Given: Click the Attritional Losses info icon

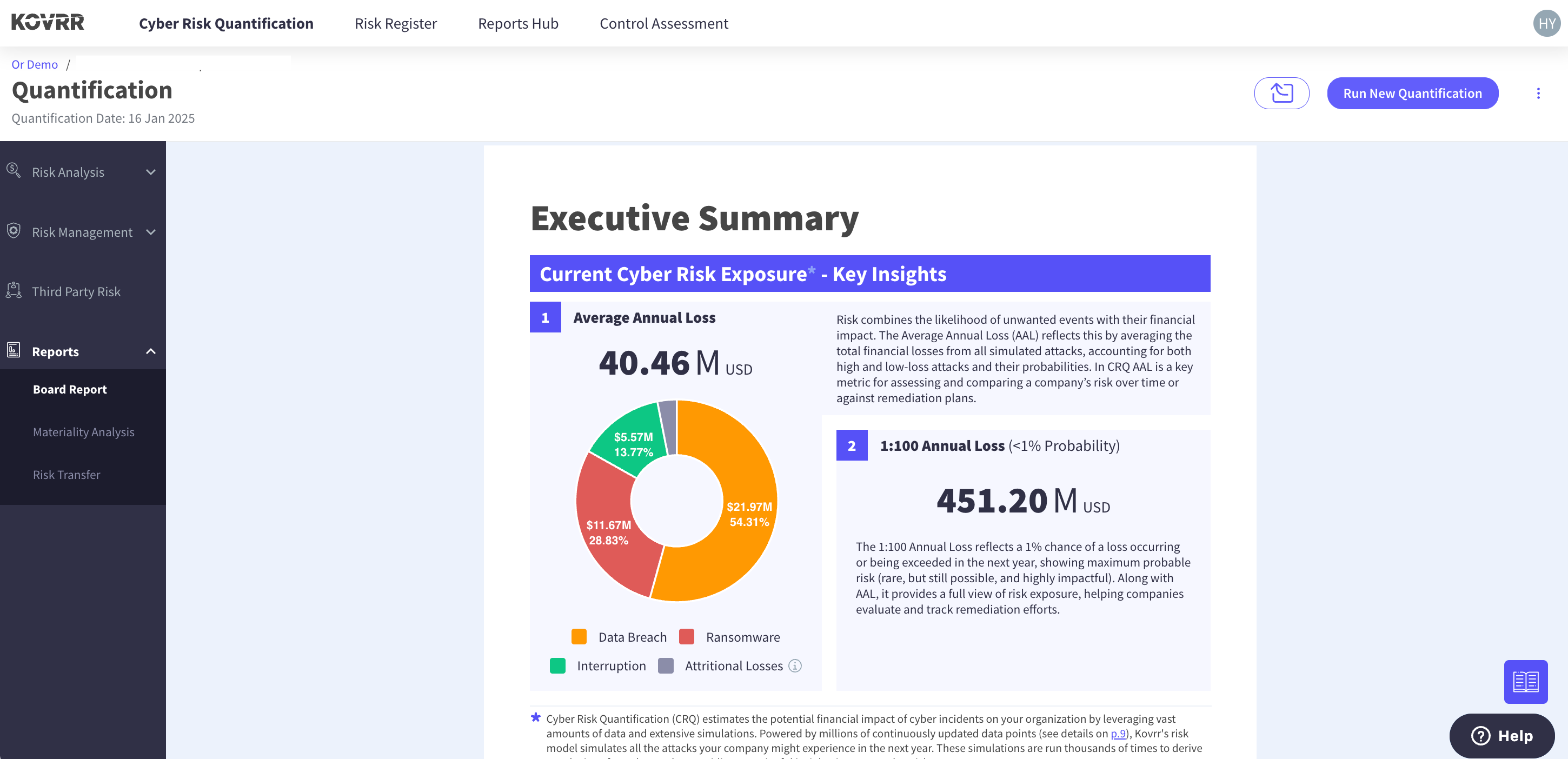Looking at the screenshot, I should [x=795, y=665].
